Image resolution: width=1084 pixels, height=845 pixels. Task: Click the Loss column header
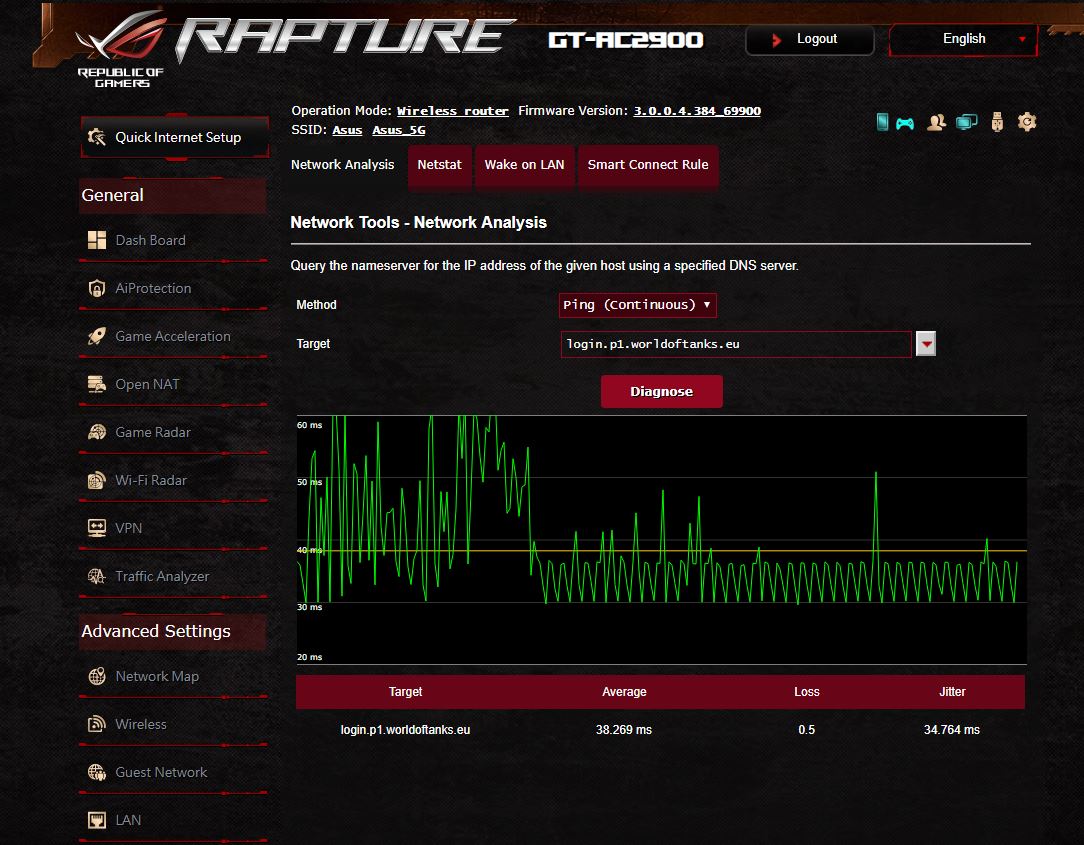pos(807,691)
